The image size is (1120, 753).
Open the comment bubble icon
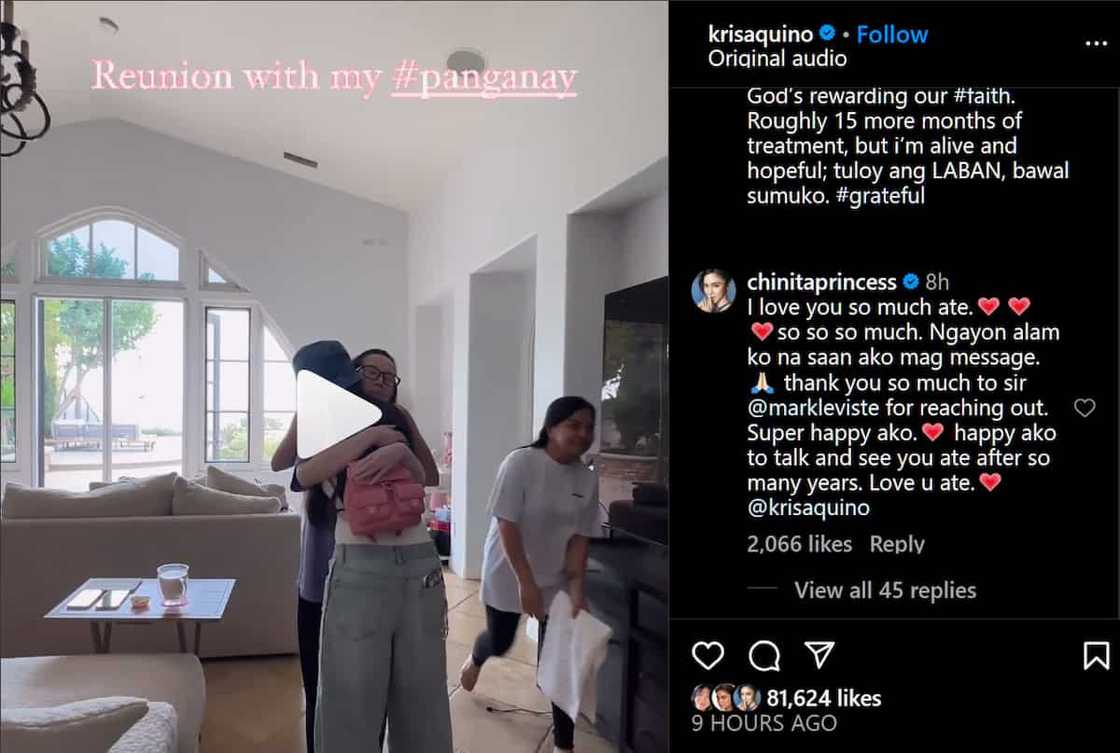tap(764, 655)
